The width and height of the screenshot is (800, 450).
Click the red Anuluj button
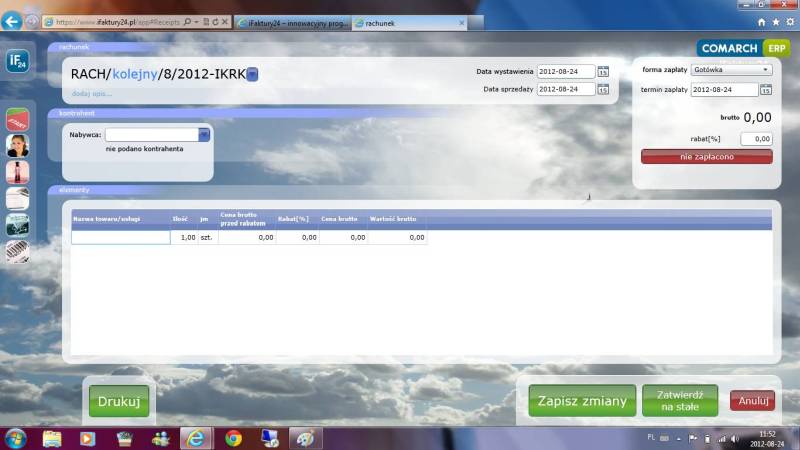(751, 401)
